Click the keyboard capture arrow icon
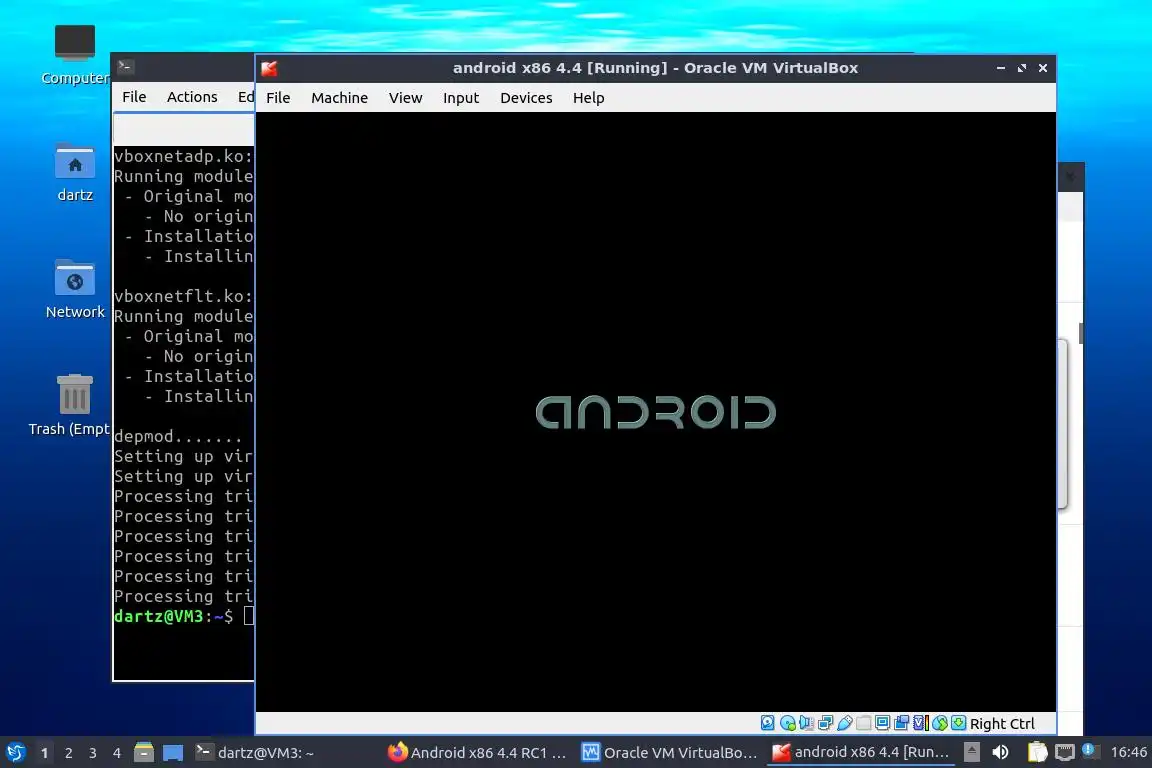Screen dimensions: 1152x768 959,723
